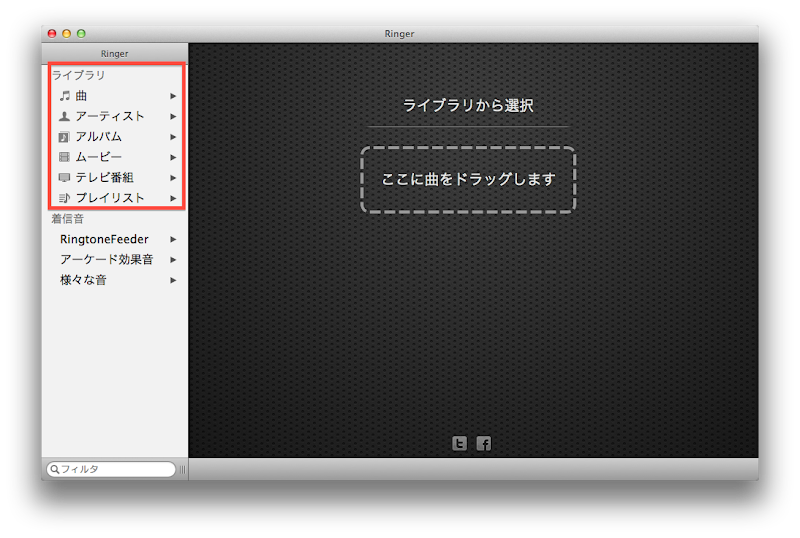
Task: Select アルバム in the library list
Action: (x=115, y=137)
